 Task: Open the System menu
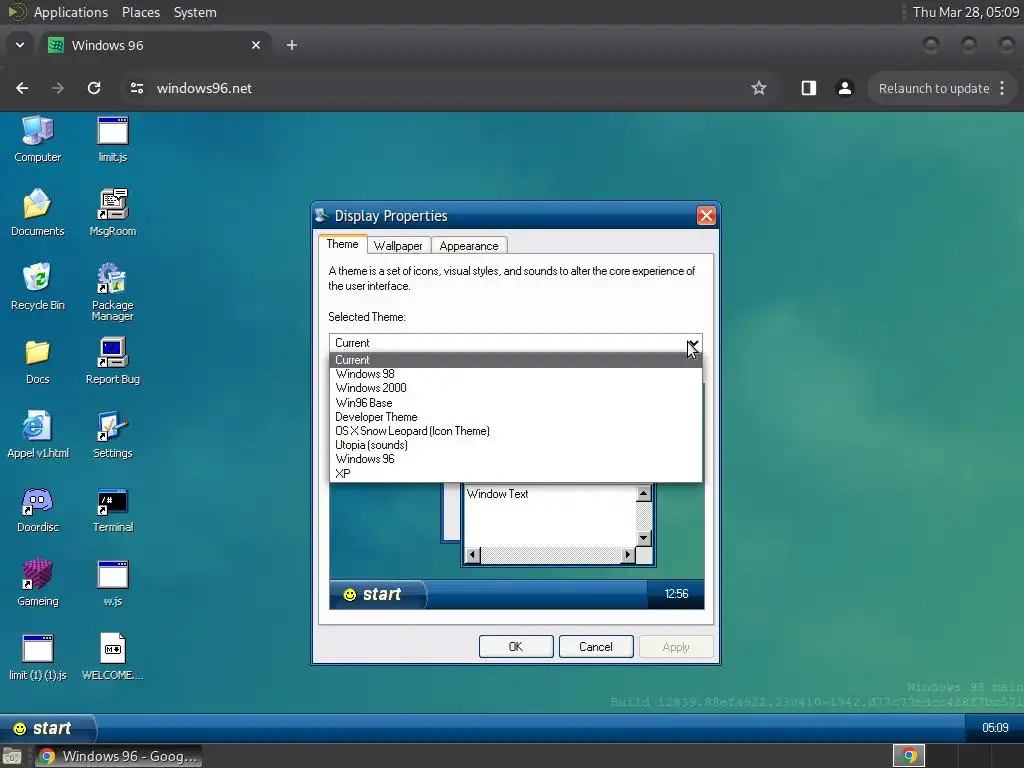pos(195,12)
